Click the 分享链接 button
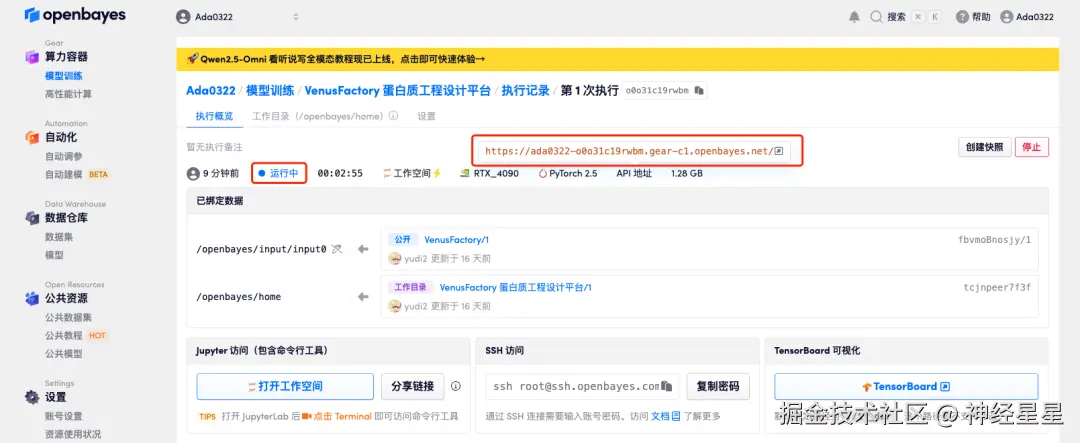 pos(413,387)
